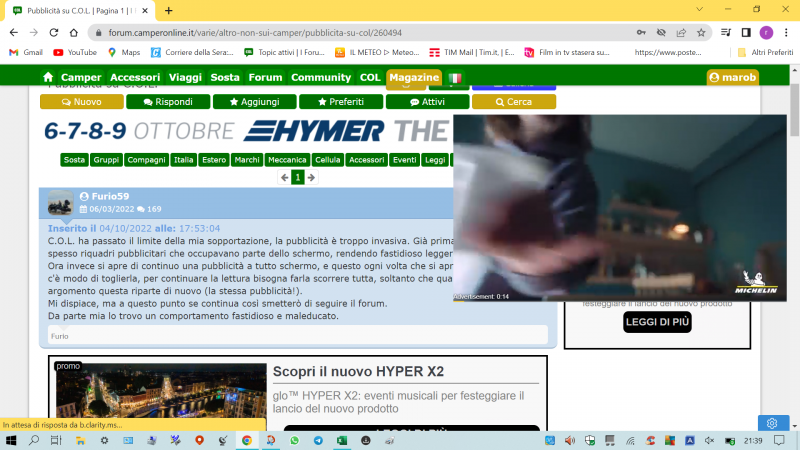
Task: Open the saved password key icon
Action: click(641, 33)
